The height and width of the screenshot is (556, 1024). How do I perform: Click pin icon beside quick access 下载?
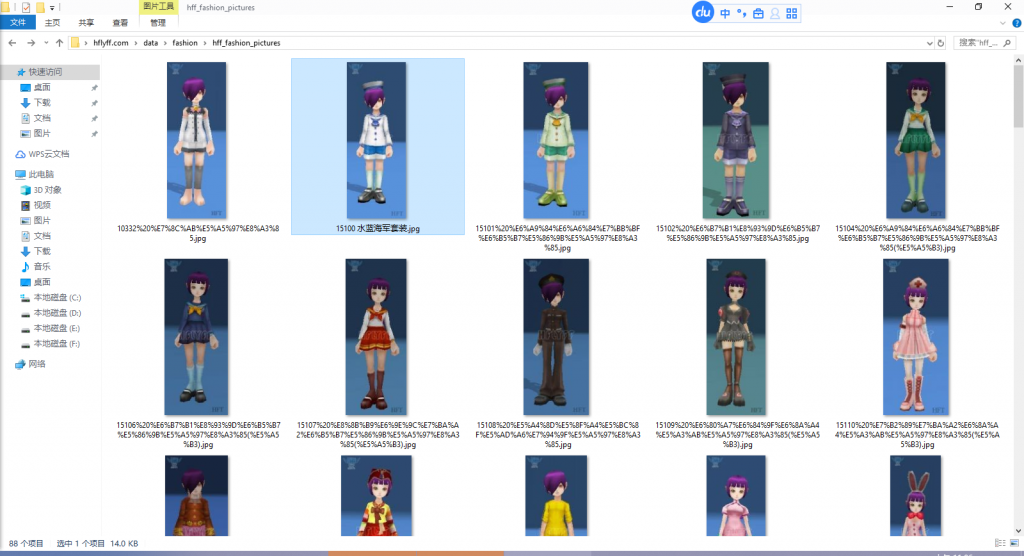[94, 103]
